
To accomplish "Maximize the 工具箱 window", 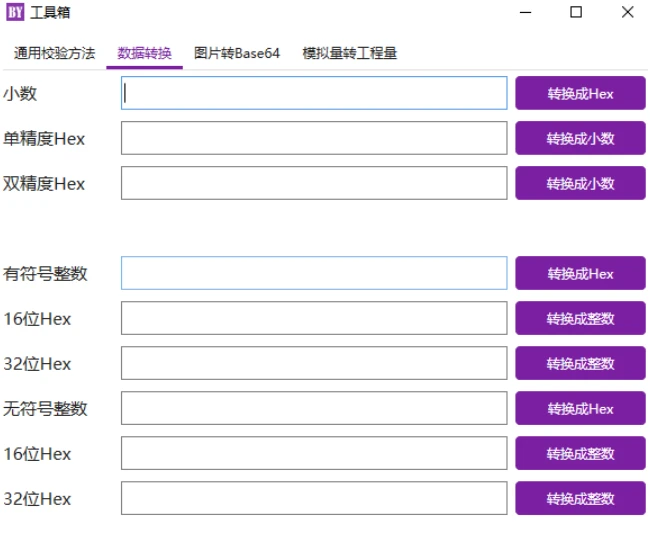I will click(x=576, y=12).
